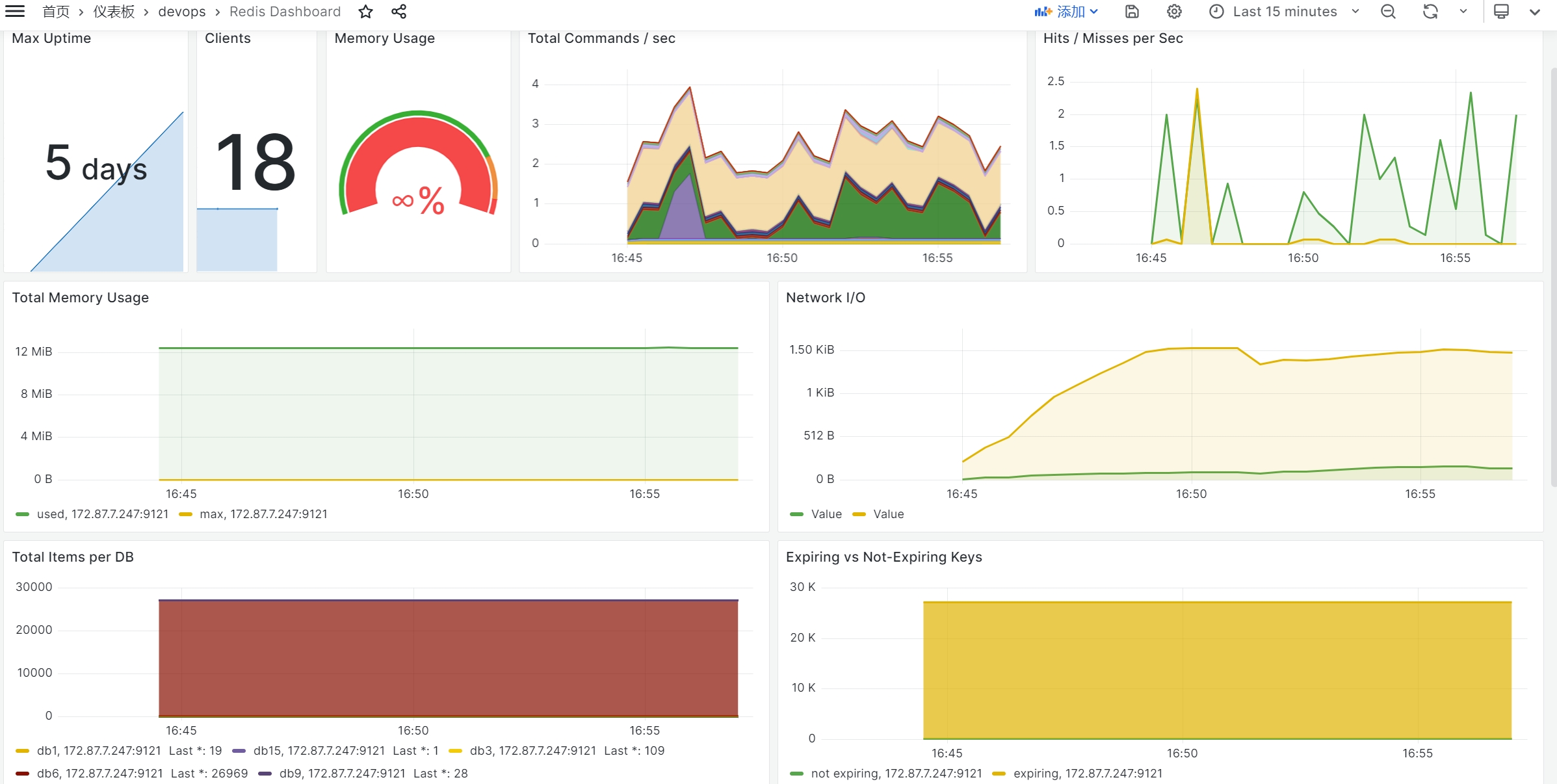Image resolution: width=1557 pixels, height=784 pixels.
Task: Refresh the dashboard now
Action: (1430, 12)
